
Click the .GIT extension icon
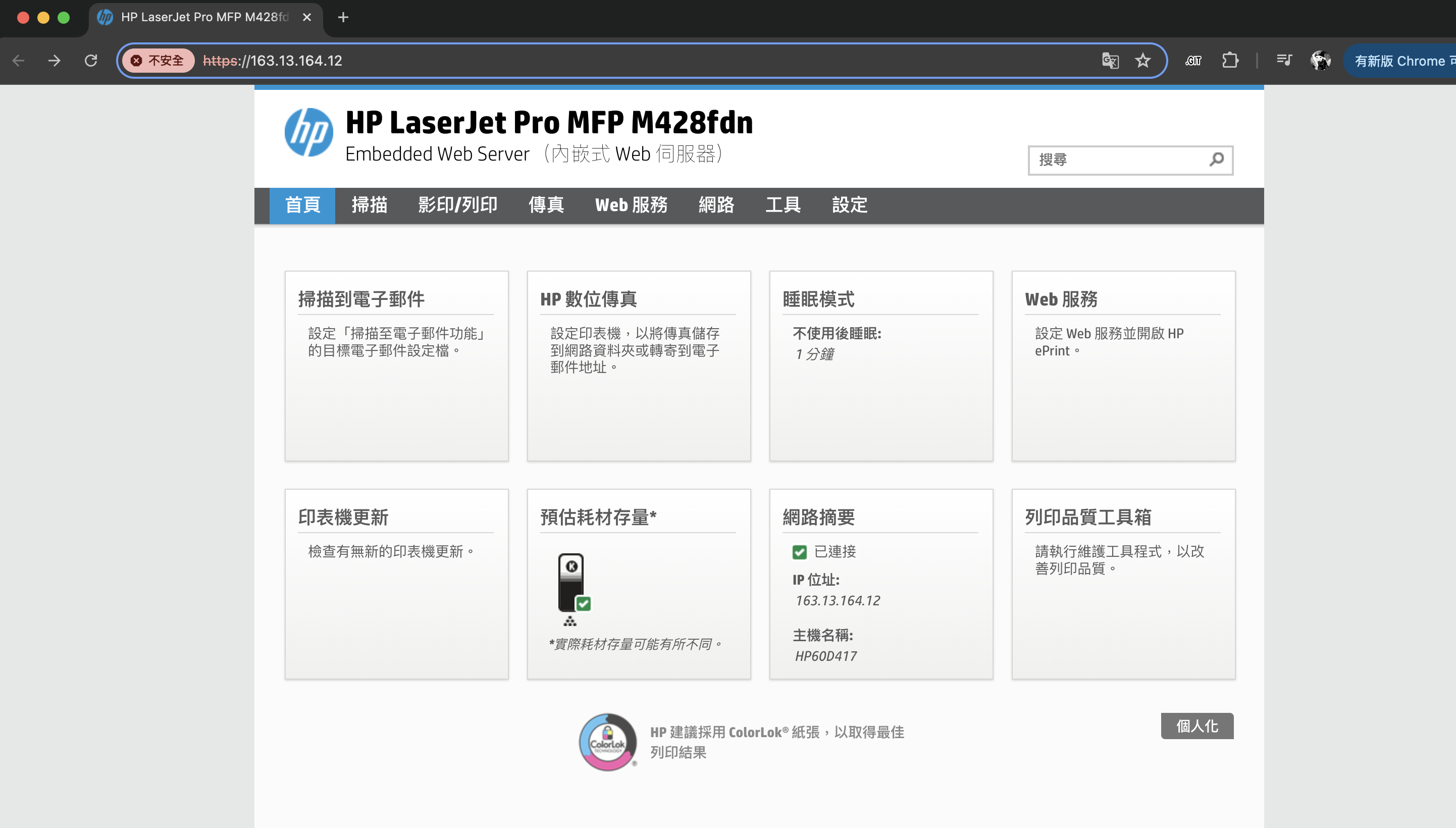tap(1193, 60)
